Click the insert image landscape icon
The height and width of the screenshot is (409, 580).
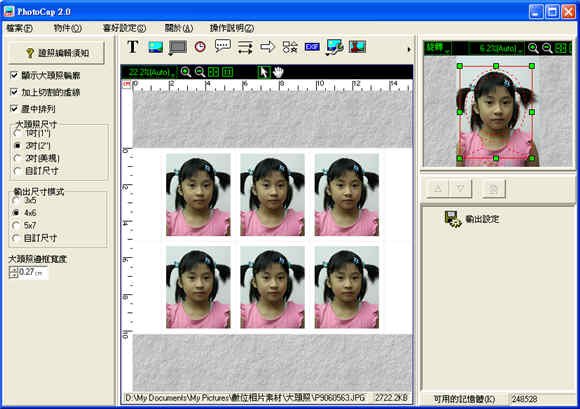point(155,47)
